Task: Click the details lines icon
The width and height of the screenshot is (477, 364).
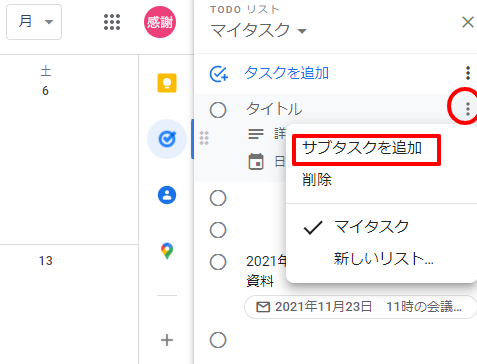Action: (256, 134)
